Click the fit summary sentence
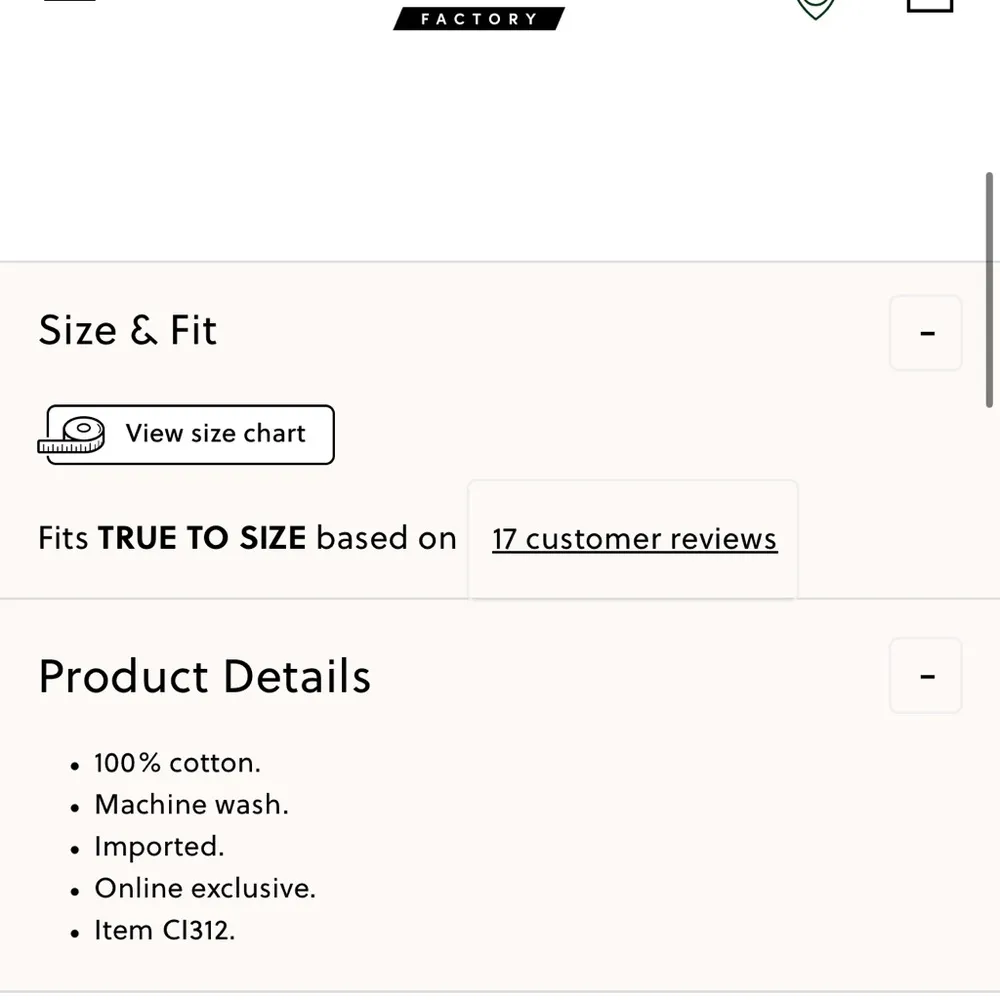Screen dimensions: 1000x1000 [x=247, y=538]
